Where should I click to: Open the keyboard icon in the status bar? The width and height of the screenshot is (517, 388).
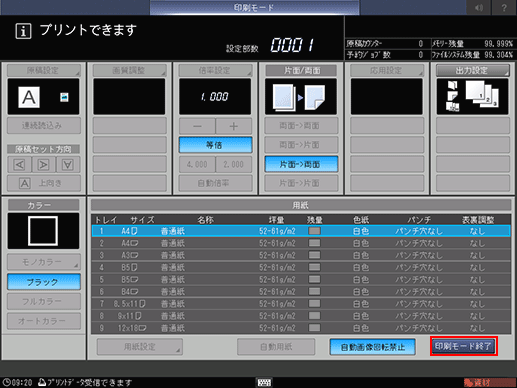pos(264,382)
